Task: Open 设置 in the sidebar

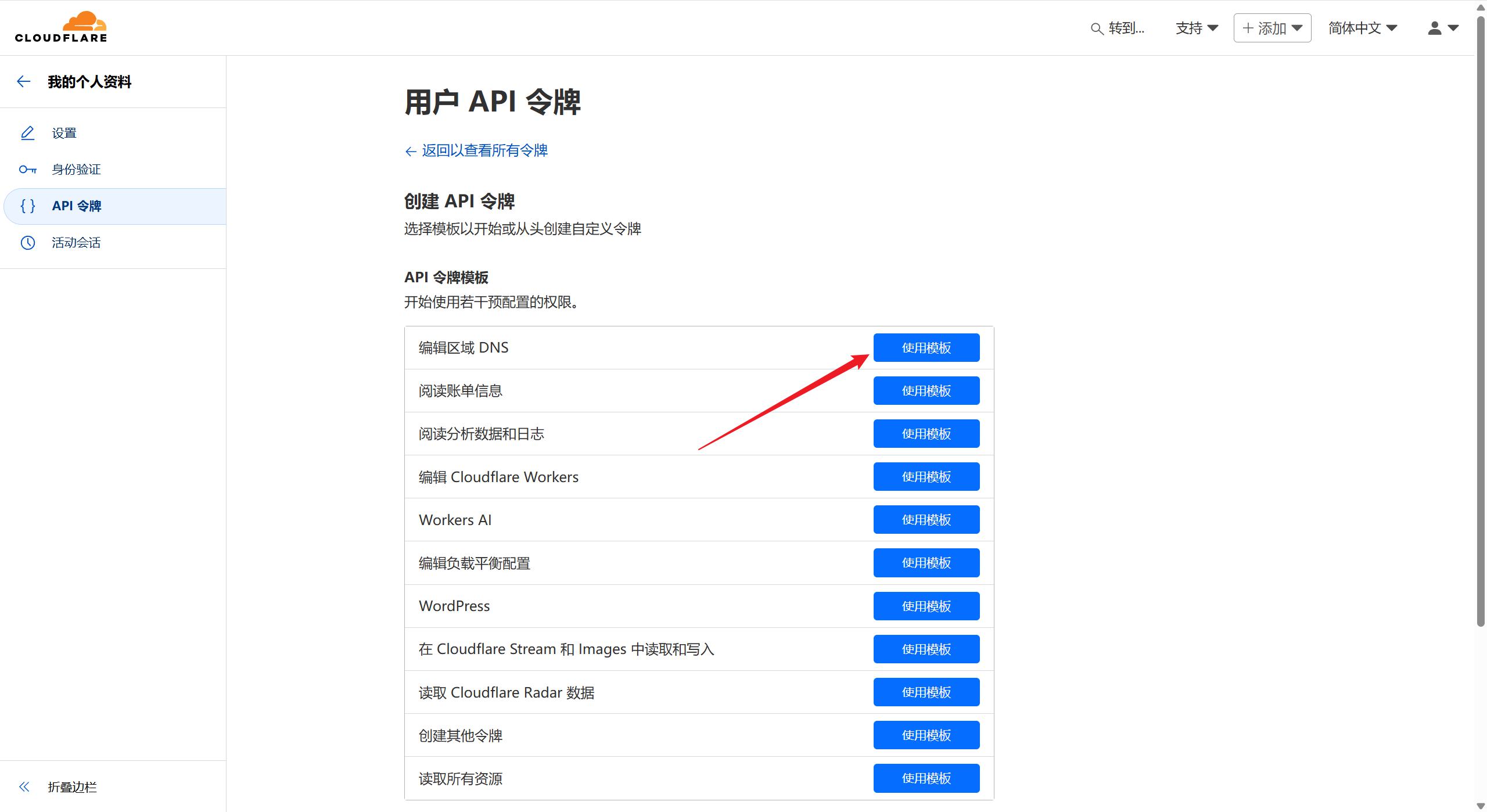Action: coord(64,133)
